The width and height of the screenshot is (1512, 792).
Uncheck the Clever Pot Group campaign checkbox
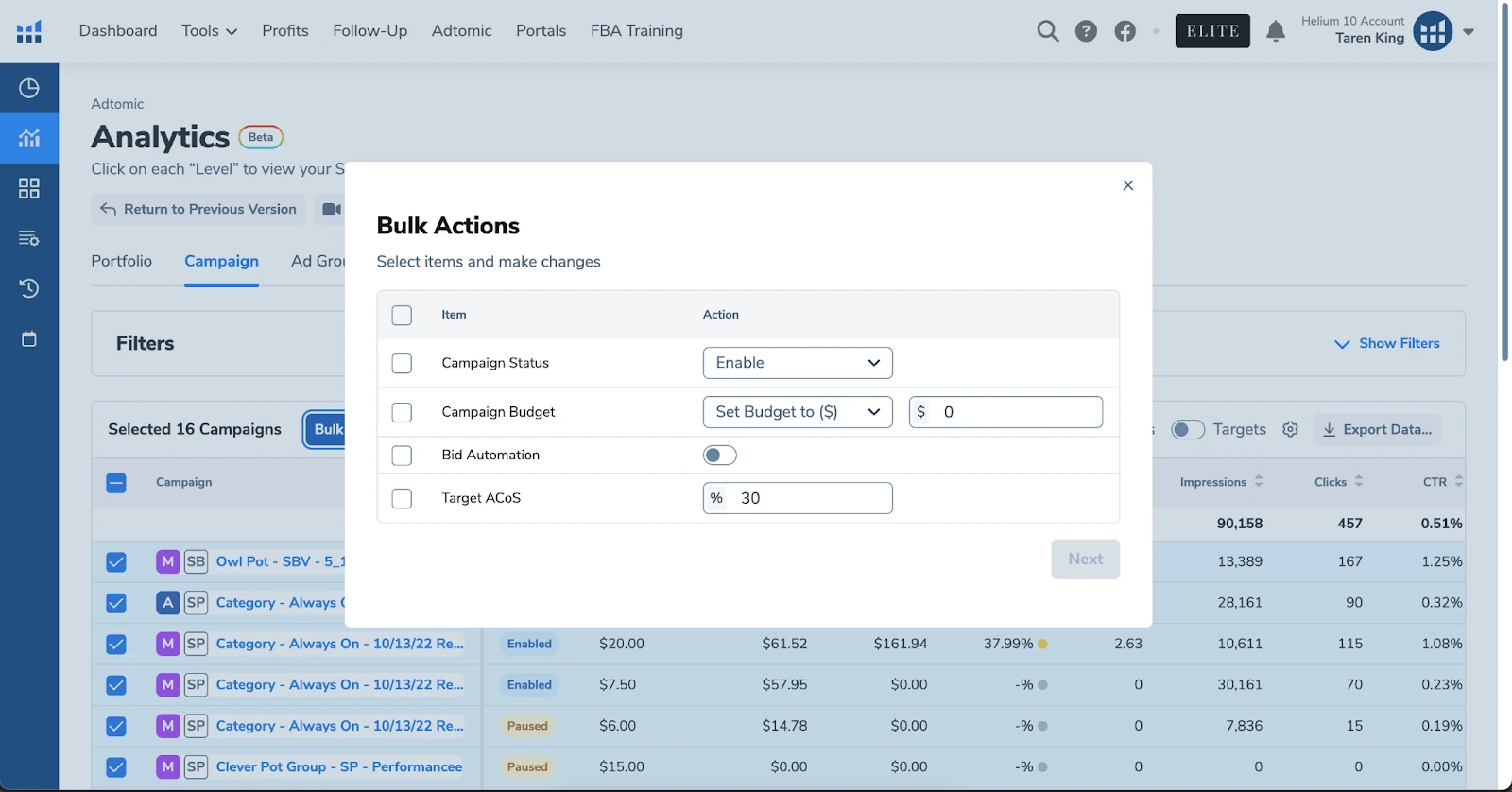(116, 767)
